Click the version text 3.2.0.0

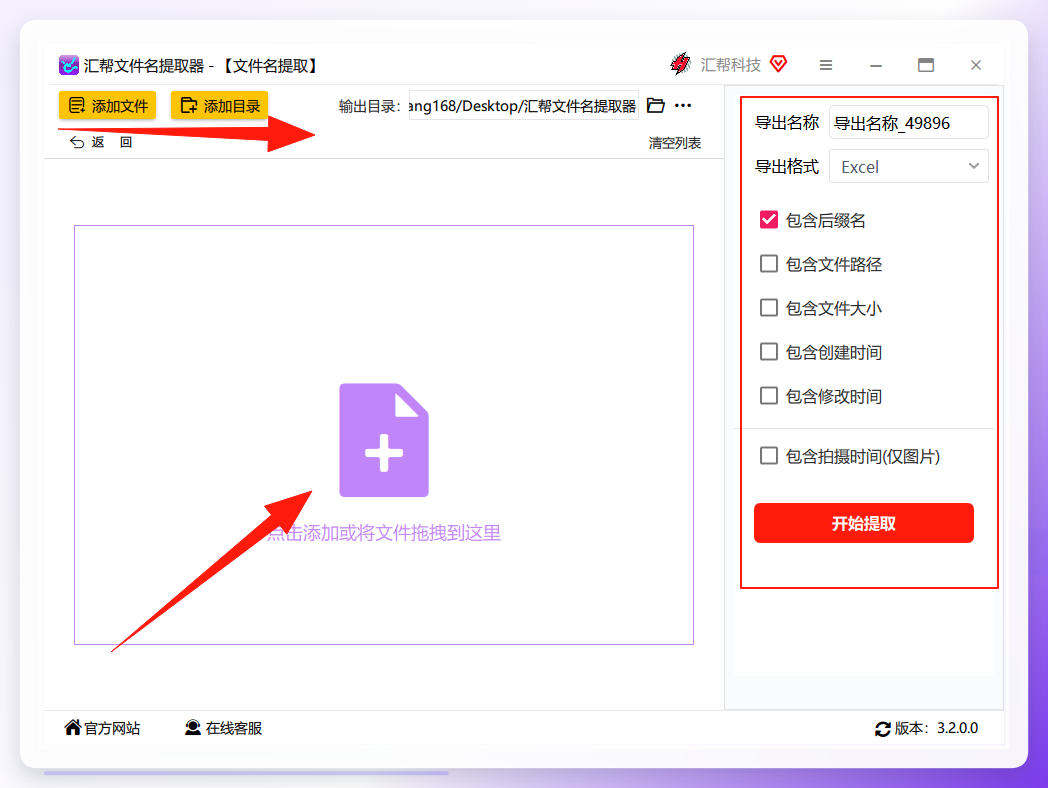click(957, 729)
